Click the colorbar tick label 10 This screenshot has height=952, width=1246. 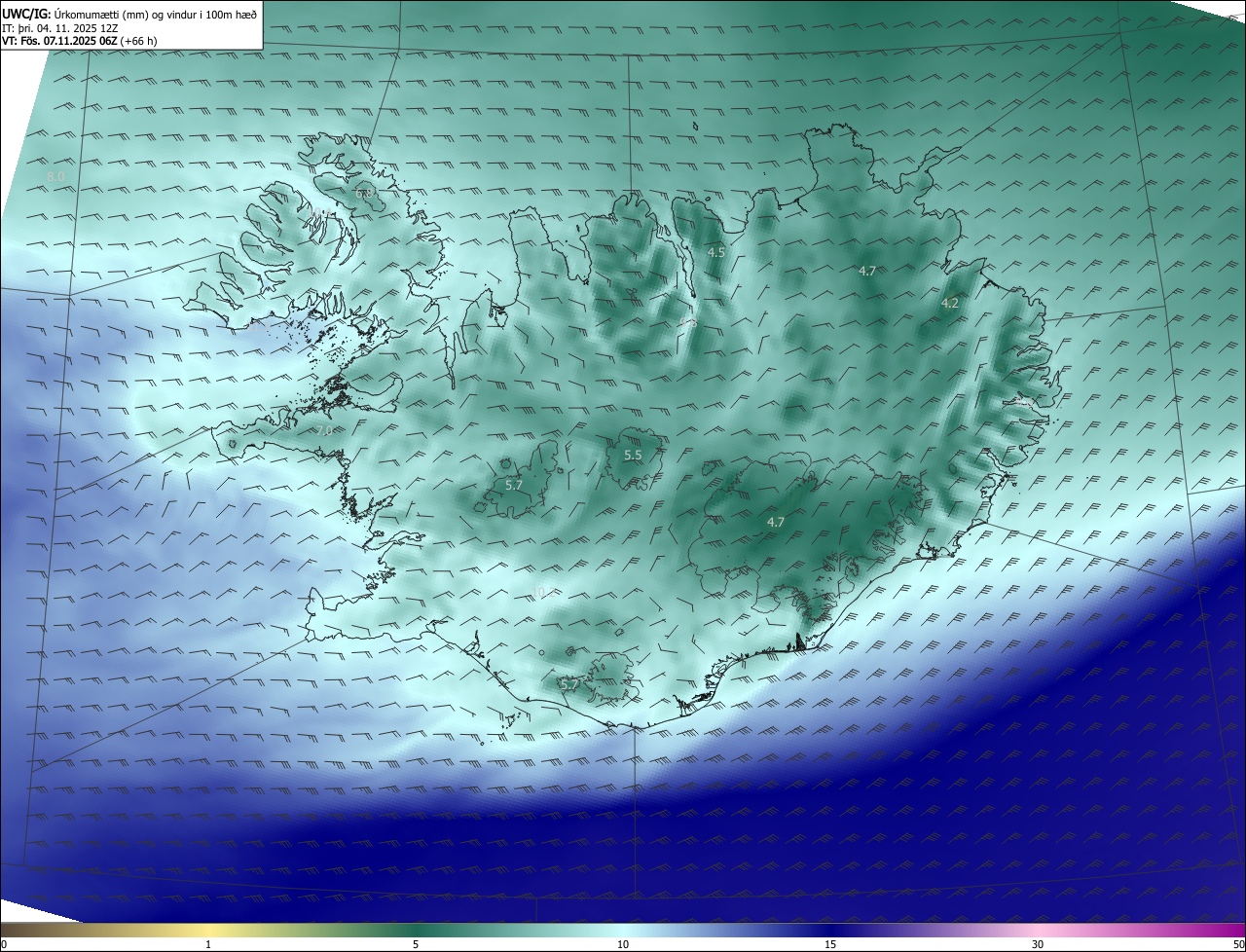tap(623, 944)
